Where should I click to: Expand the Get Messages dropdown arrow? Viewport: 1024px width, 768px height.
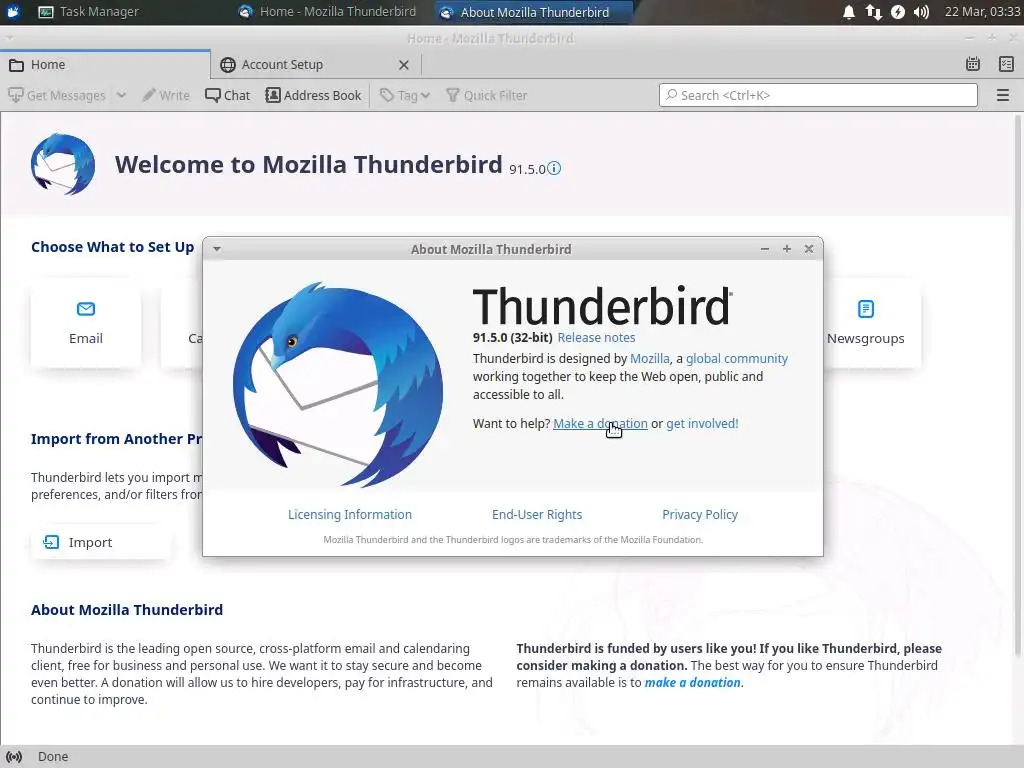[x=121, y=95]
